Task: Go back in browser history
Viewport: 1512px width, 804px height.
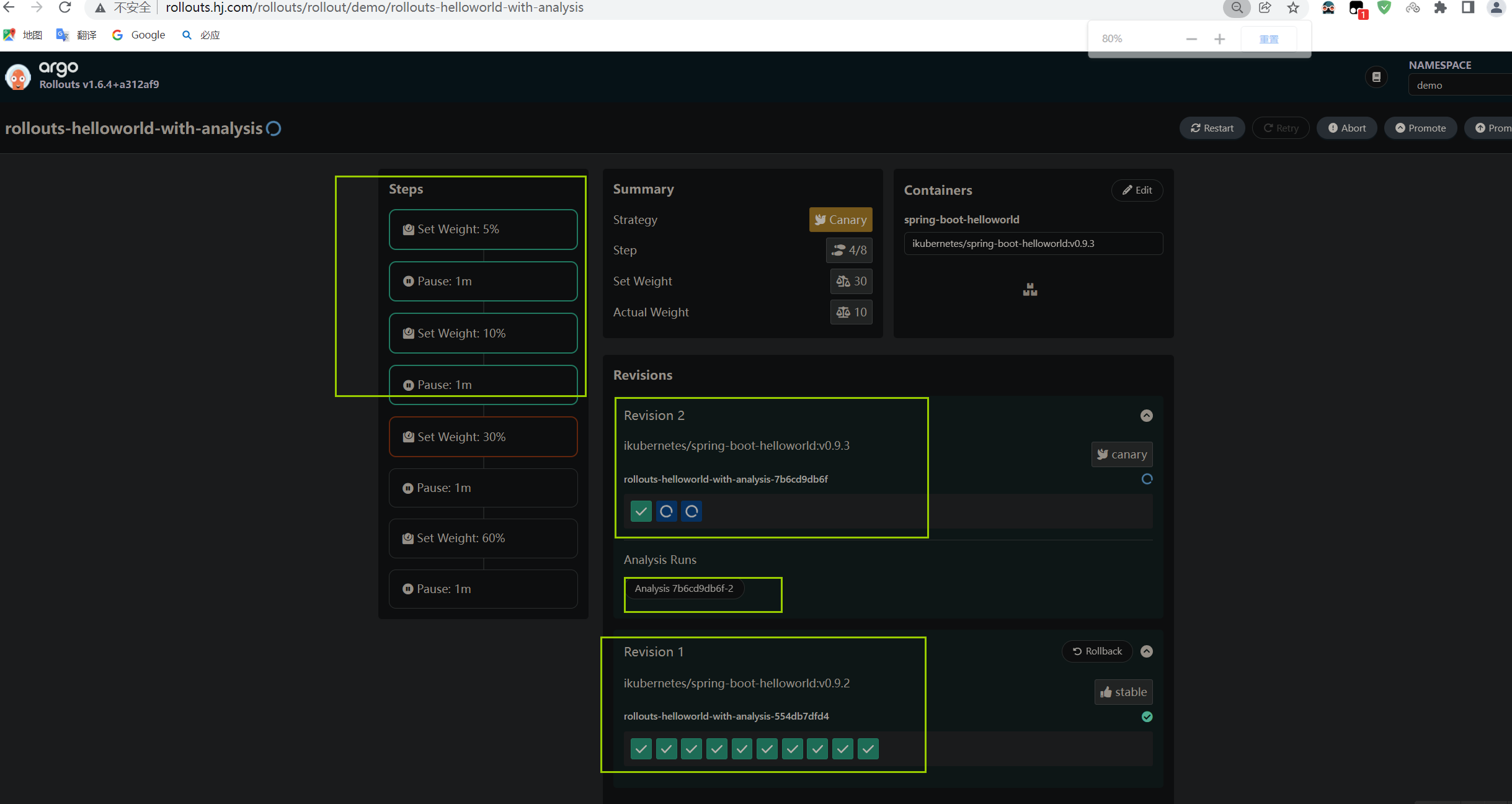Action: pos(9,7)
